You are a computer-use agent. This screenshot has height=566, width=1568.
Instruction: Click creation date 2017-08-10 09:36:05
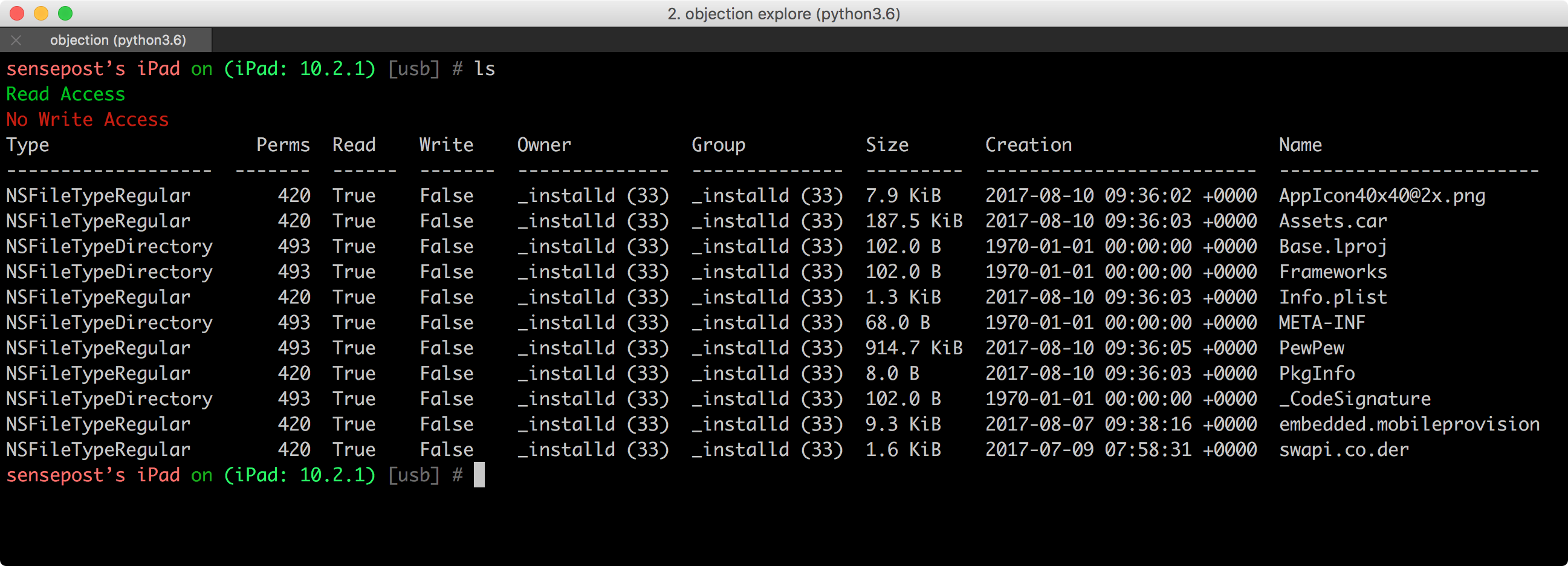click(x=1088, y=348)
